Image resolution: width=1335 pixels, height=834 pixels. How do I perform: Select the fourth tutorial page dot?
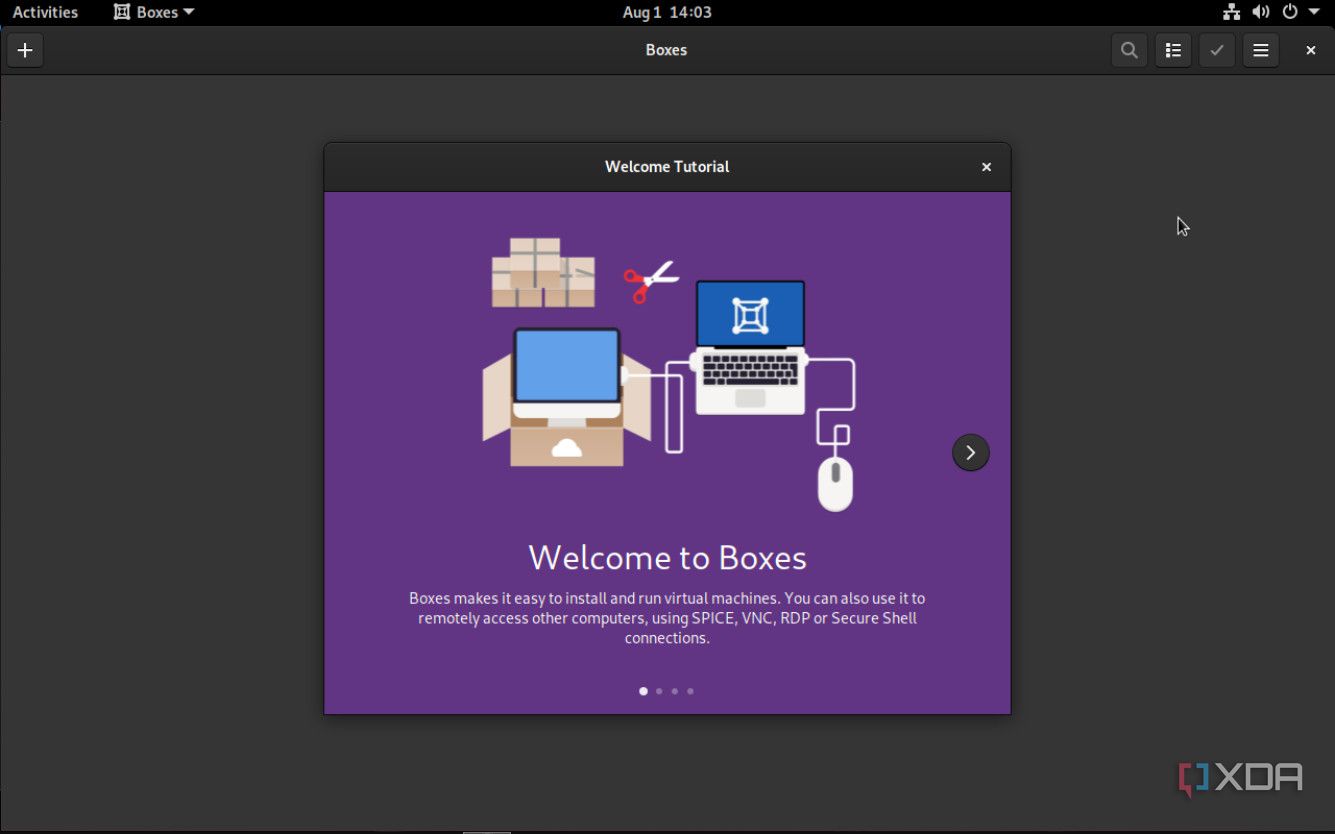690,691
